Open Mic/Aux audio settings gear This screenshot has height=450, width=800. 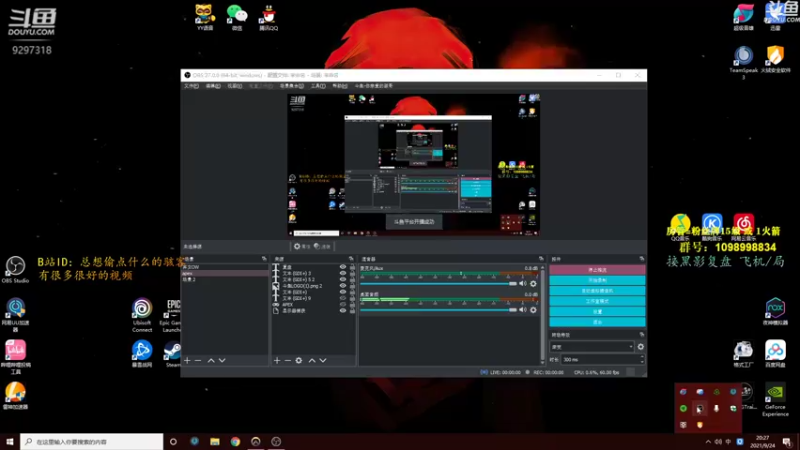click(x=533, y=283)
